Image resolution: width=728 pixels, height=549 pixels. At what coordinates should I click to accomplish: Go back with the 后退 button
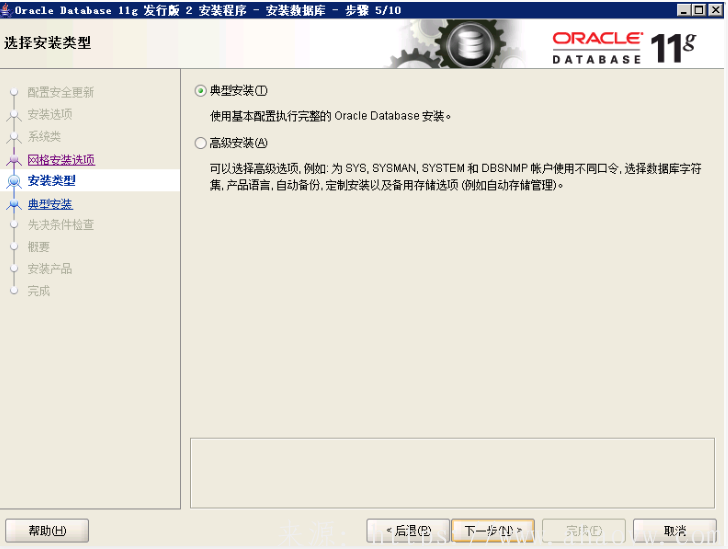click(406, 530)
